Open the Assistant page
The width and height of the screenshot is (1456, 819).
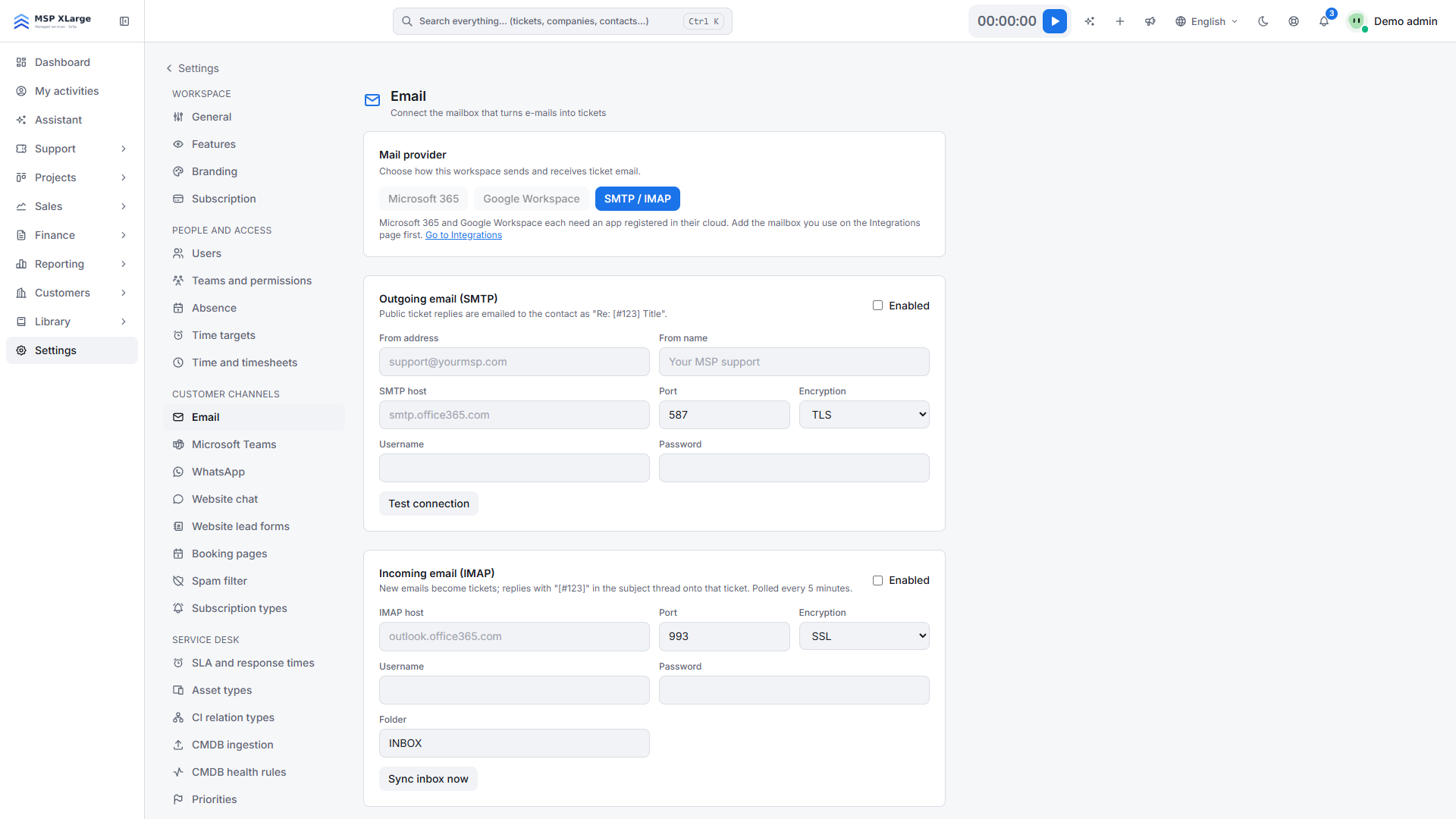coord(72,120)
